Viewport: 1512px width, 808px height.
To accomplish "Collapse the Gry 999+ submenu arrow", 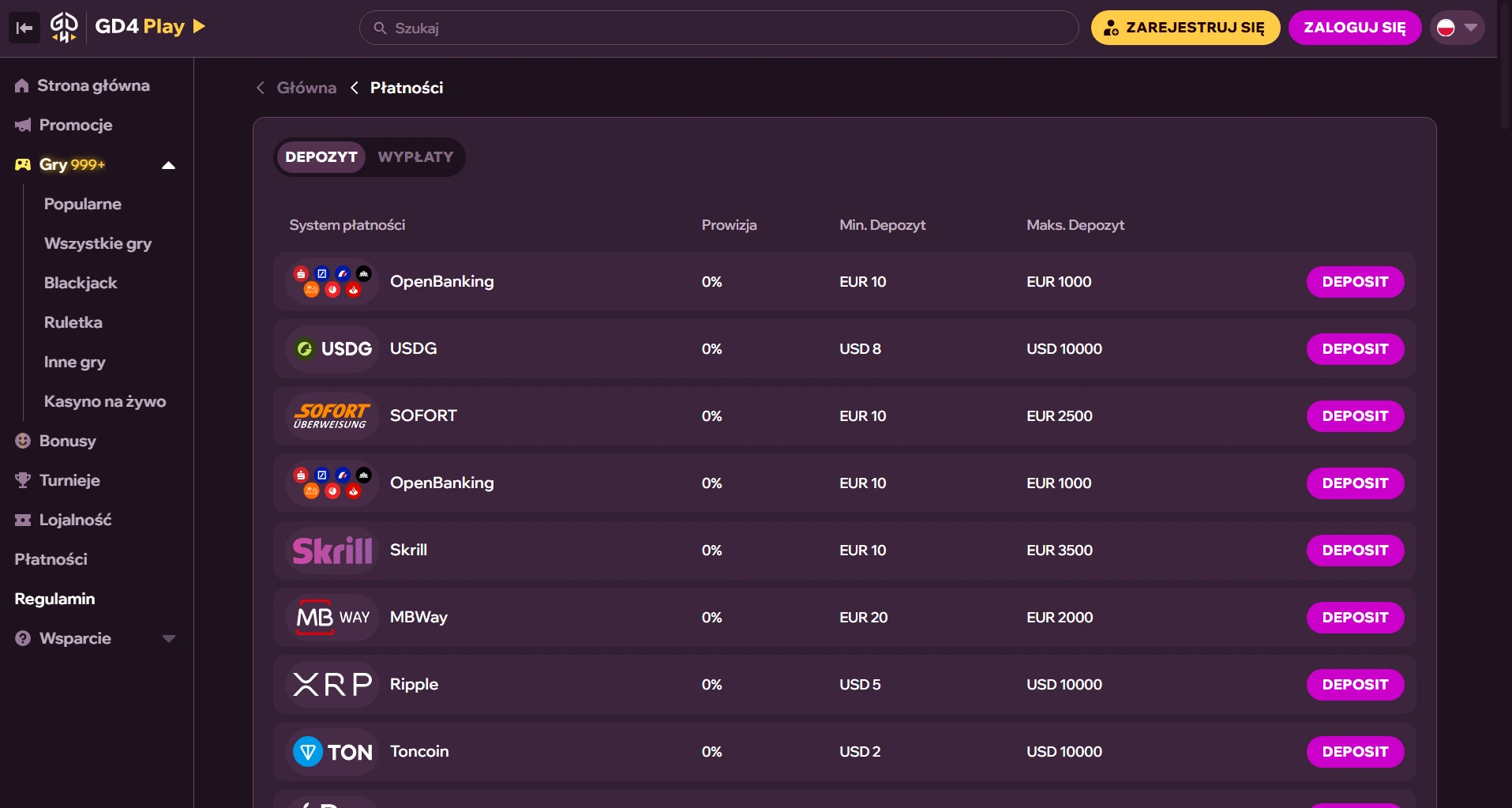I will 168,165.
